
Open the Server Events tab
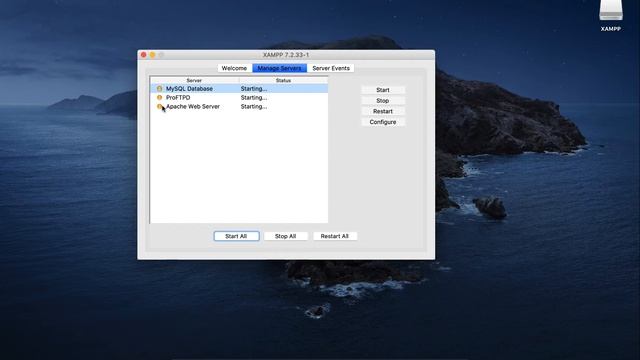click(331, 68)
